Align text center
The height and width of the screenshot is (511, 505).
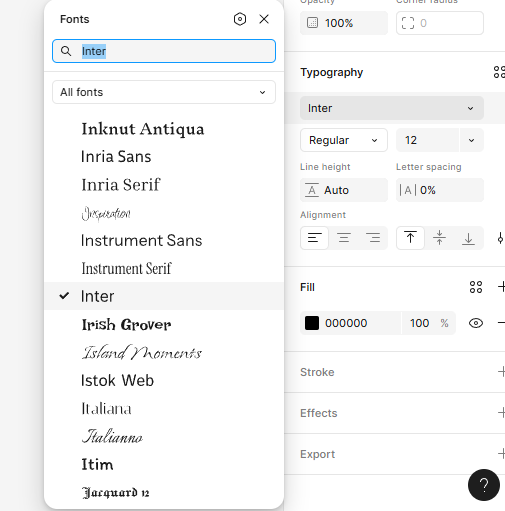(x=344, y=238)
